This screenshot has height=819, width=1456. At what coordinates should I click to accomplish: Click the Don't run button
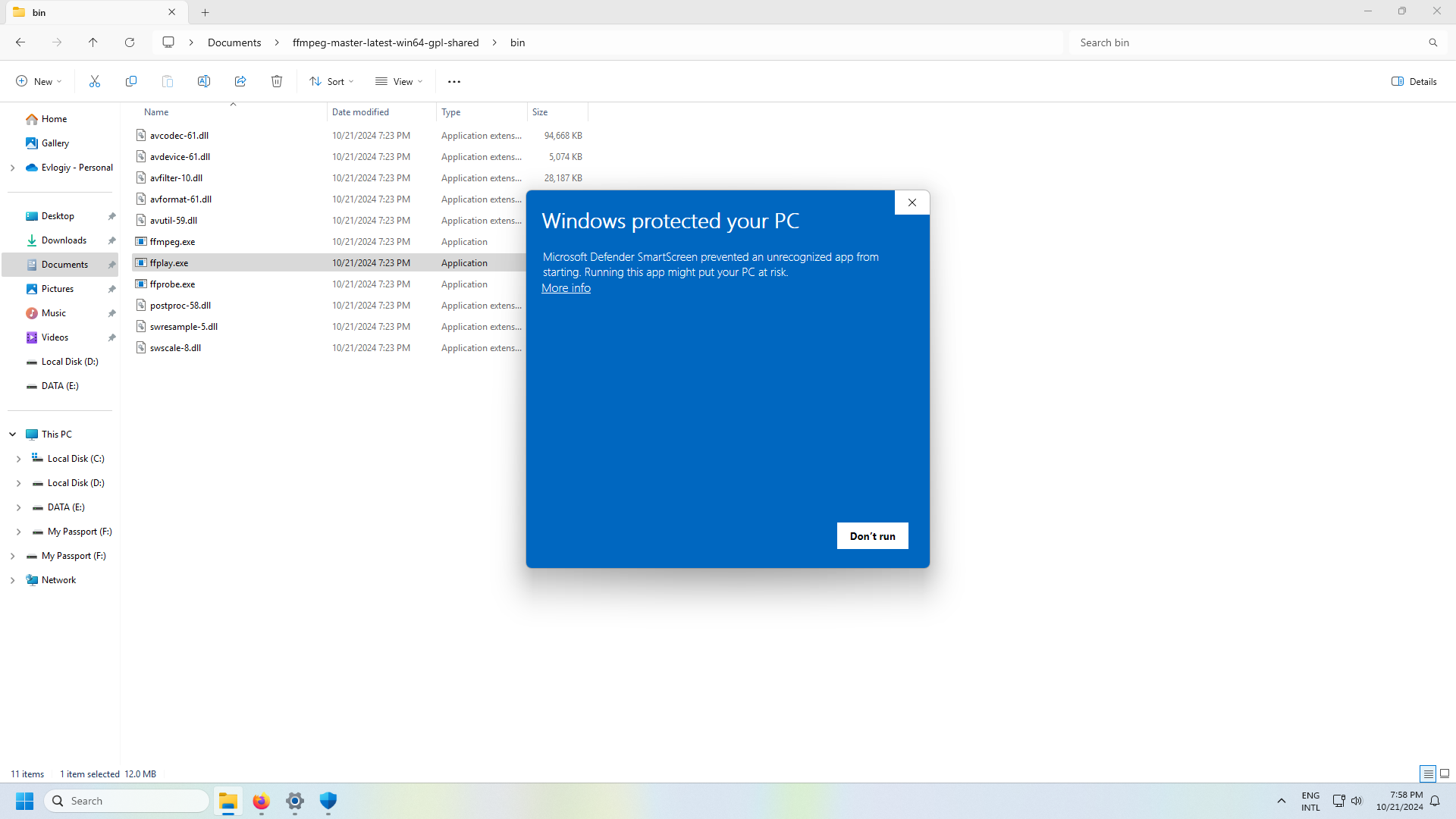pos(873,536)
